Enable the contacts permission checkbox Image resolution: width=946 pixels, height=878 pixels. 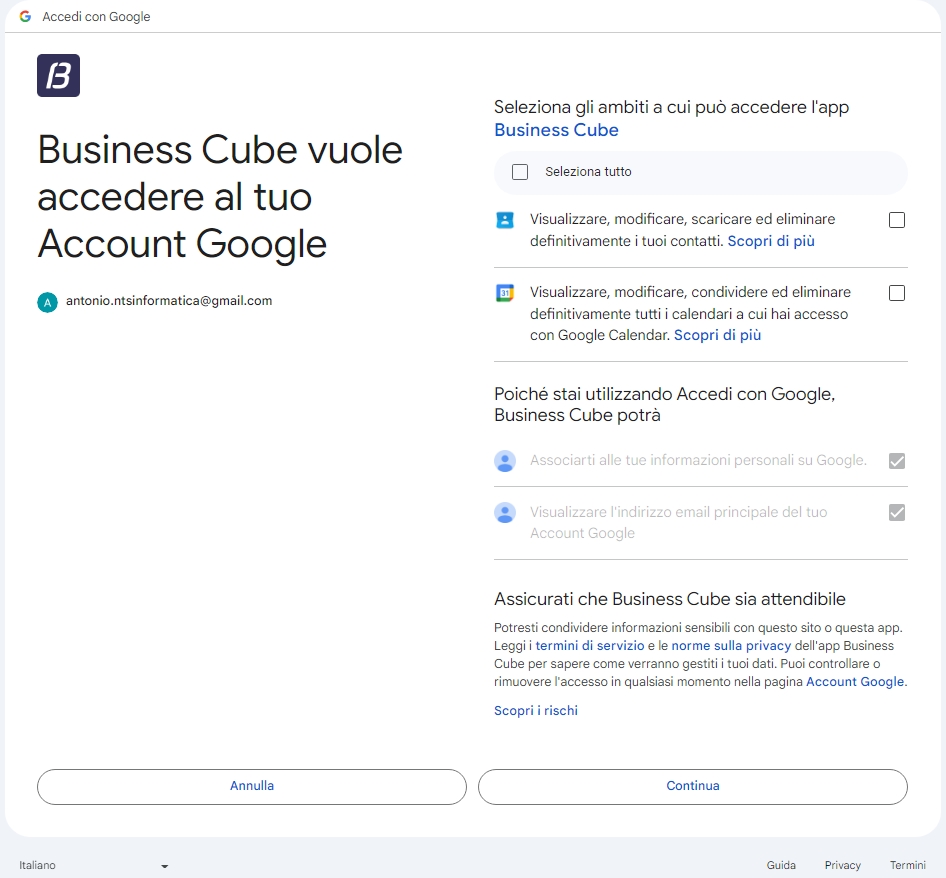(x=897, y=220)
